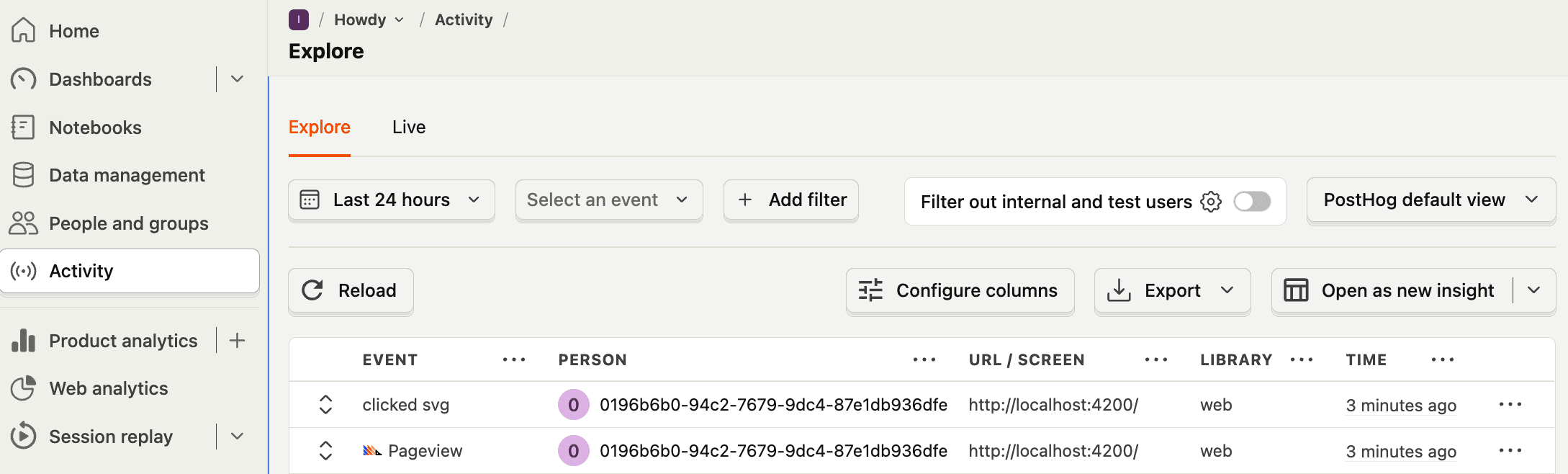Click the gear icon beside internal users filter

pyautogui.click(x=1211, y=202)
